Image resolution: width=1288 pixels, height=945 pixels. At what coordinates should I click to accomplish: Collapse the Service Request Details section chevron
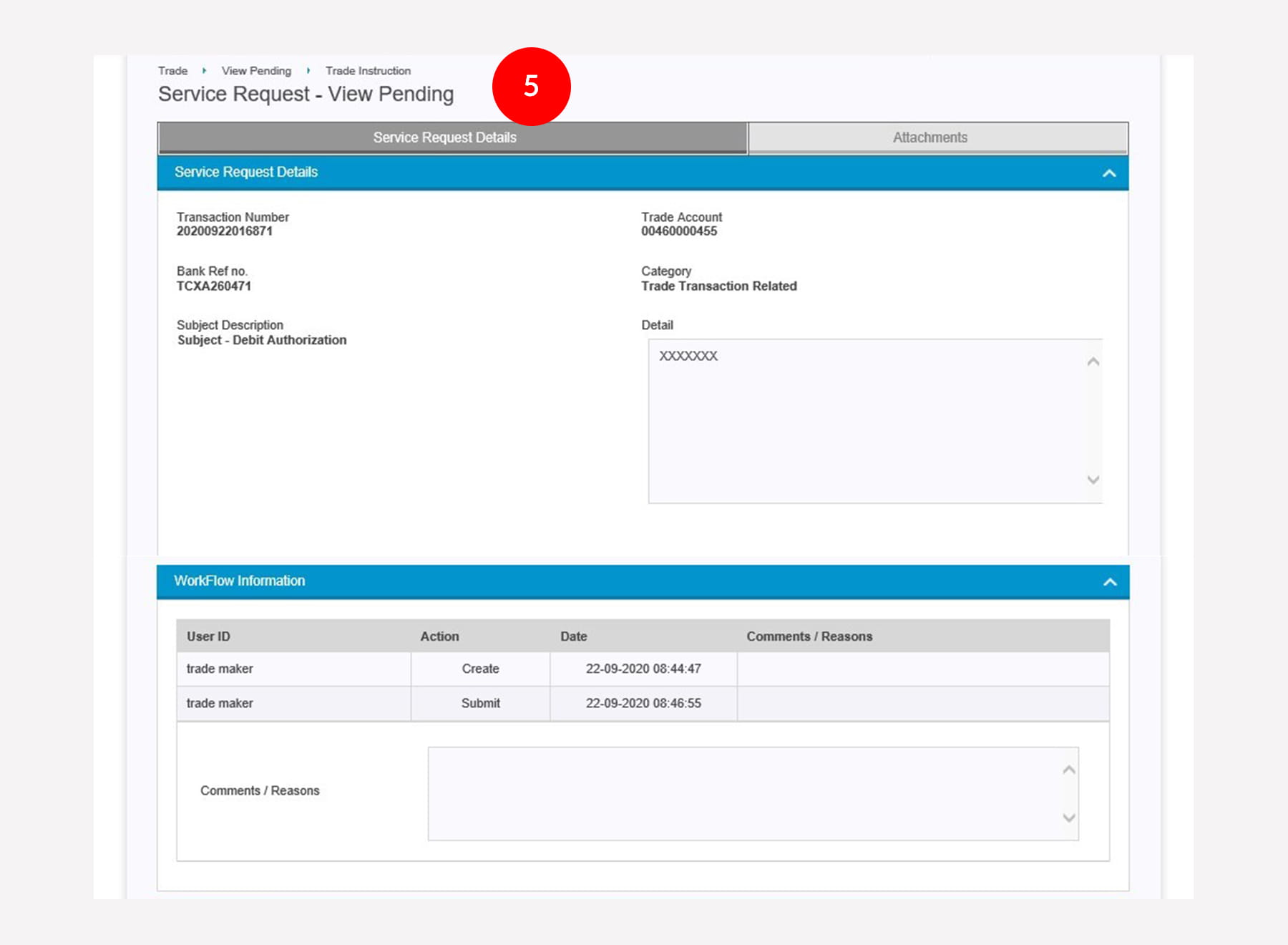(1108, 173)
